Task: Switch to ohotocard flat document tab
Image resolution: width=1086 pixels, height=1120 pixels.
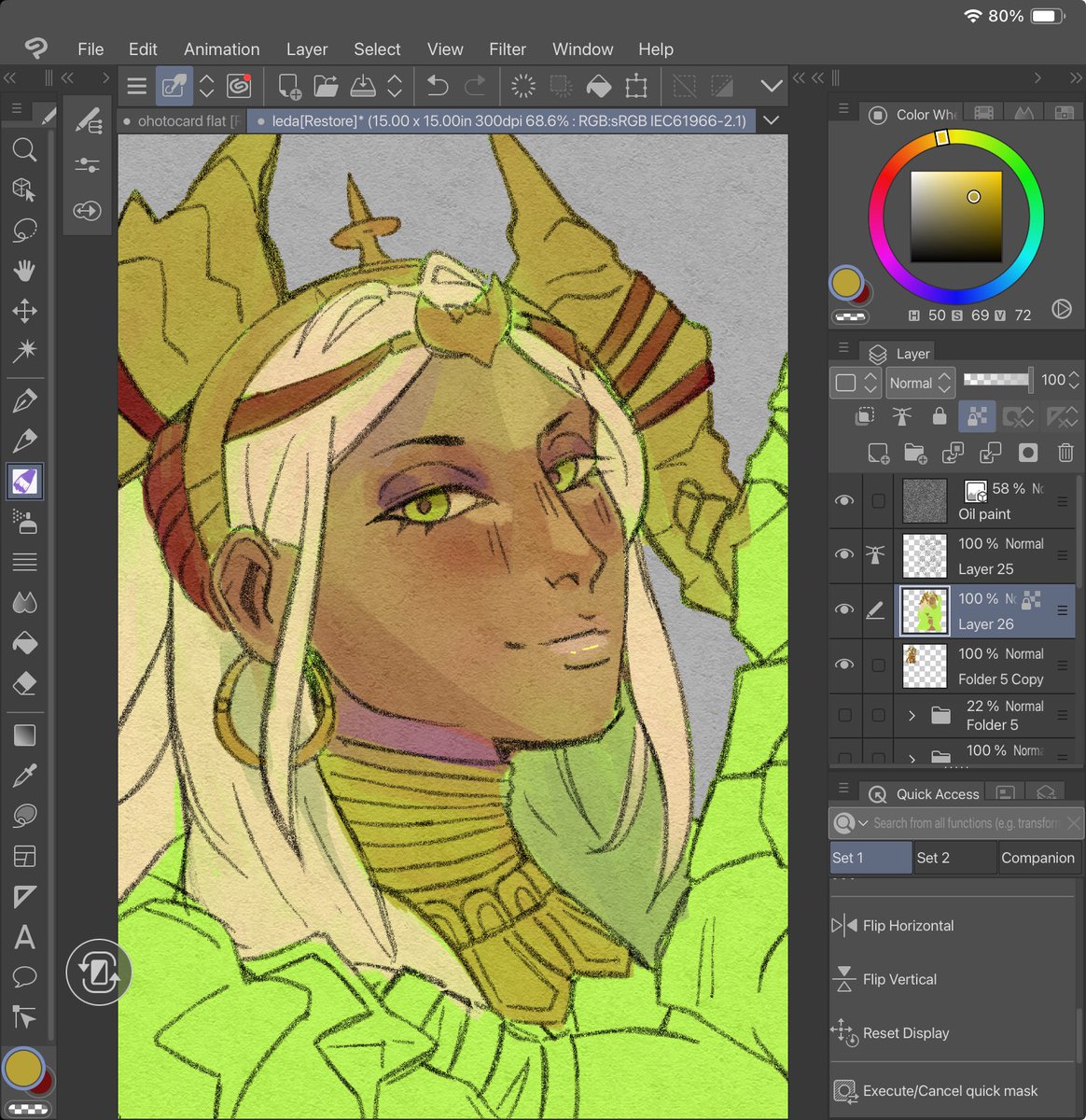Action: [x=183, y=121]
